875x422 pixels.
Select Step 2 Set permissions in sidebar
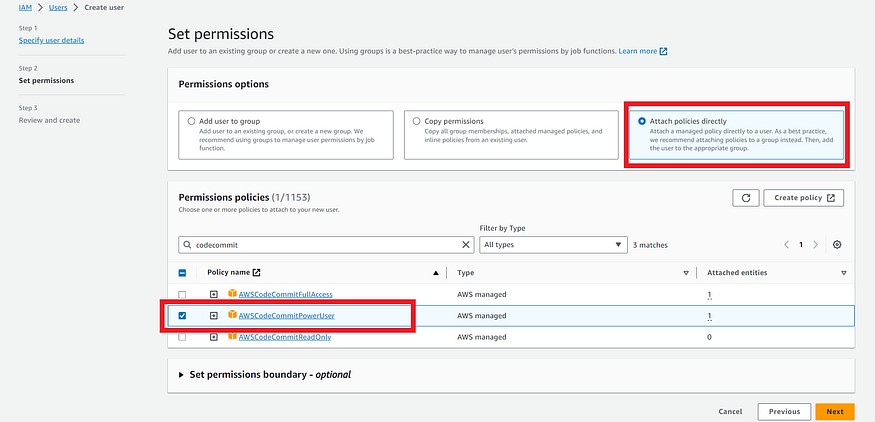coord(46,80)
